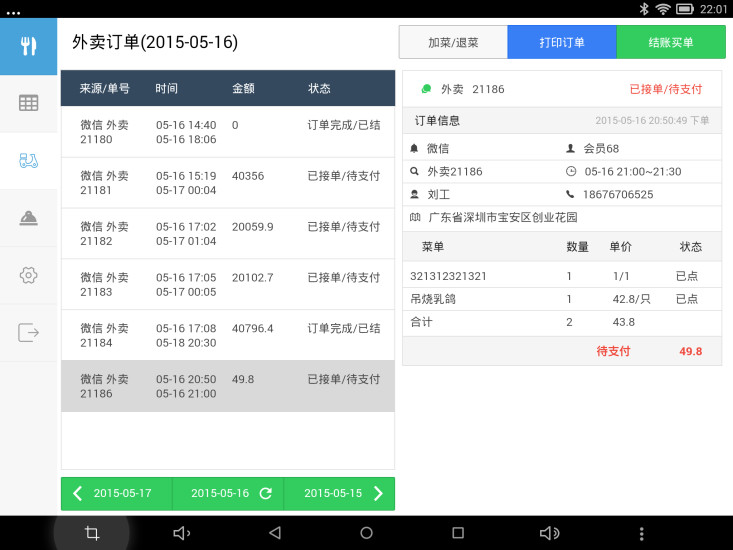Viewport: 733px width, 550px height.
Task: Go to next date 2015-05-15
Action: coord(339,494)
